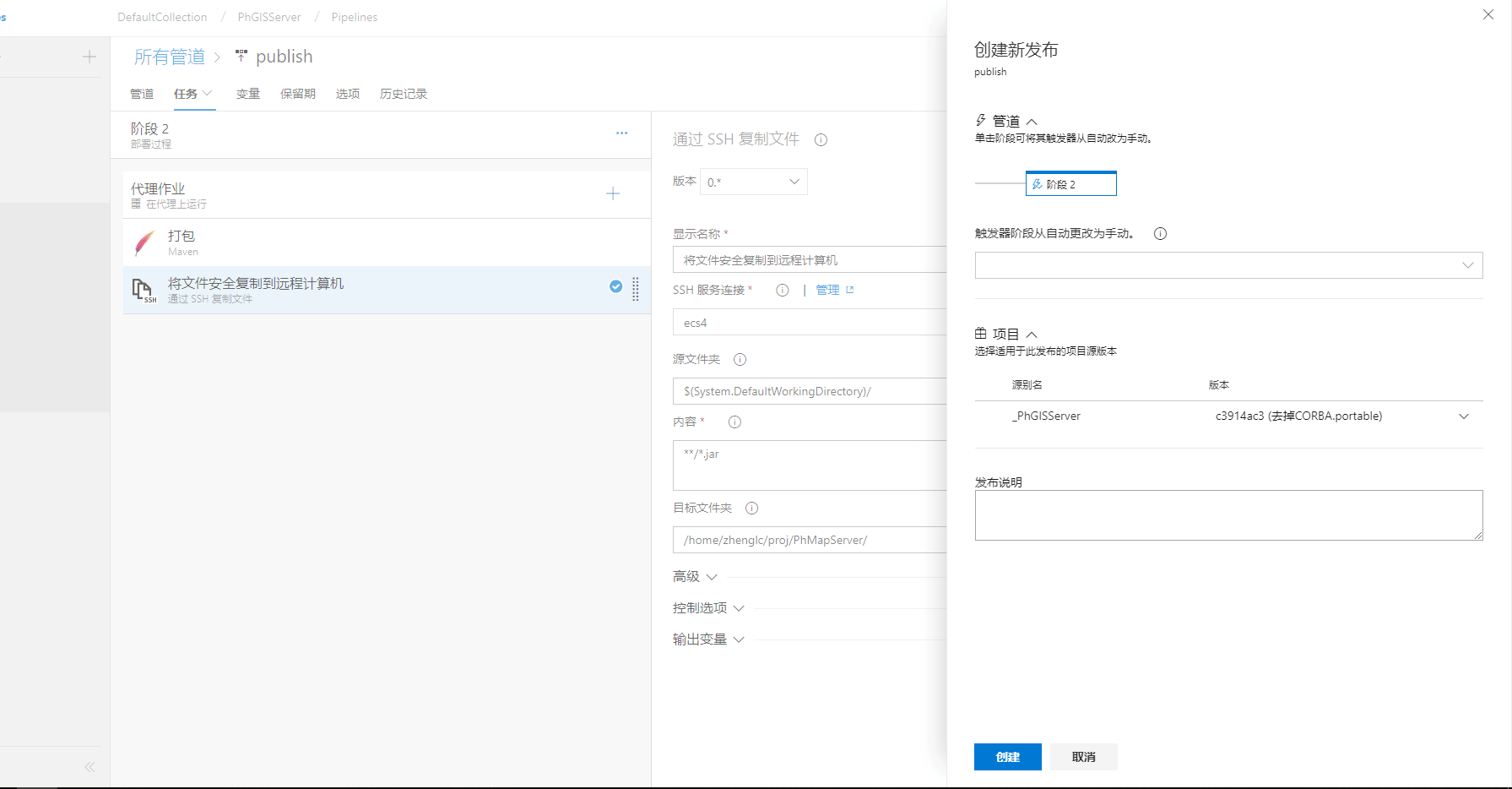The image size is (1512, 789).
Task: Click the info icon next to 源文件夹
Action: [x=740, y=360]
